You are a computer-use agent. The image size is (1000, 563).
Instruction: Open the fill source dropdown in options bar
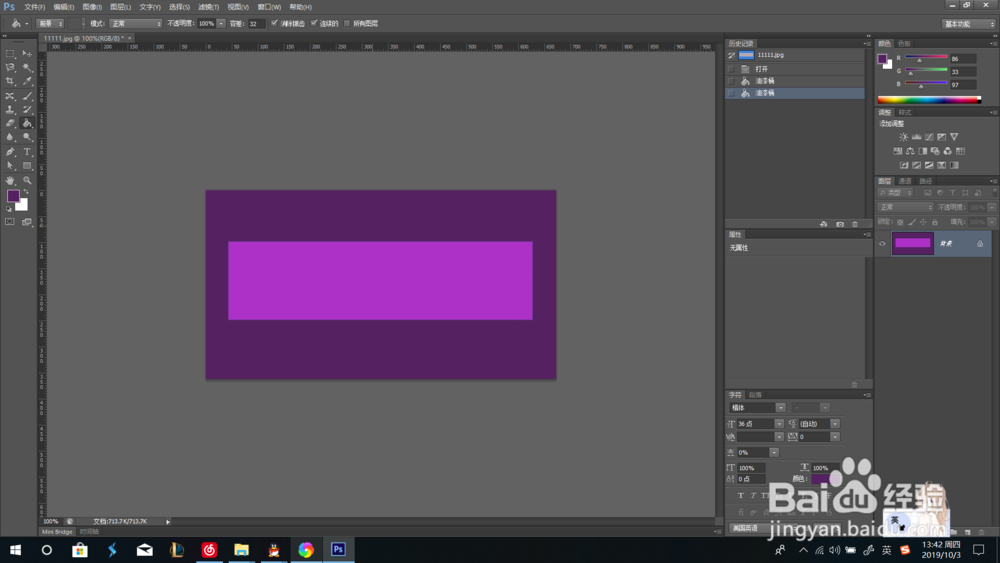(x=51, y=24)
